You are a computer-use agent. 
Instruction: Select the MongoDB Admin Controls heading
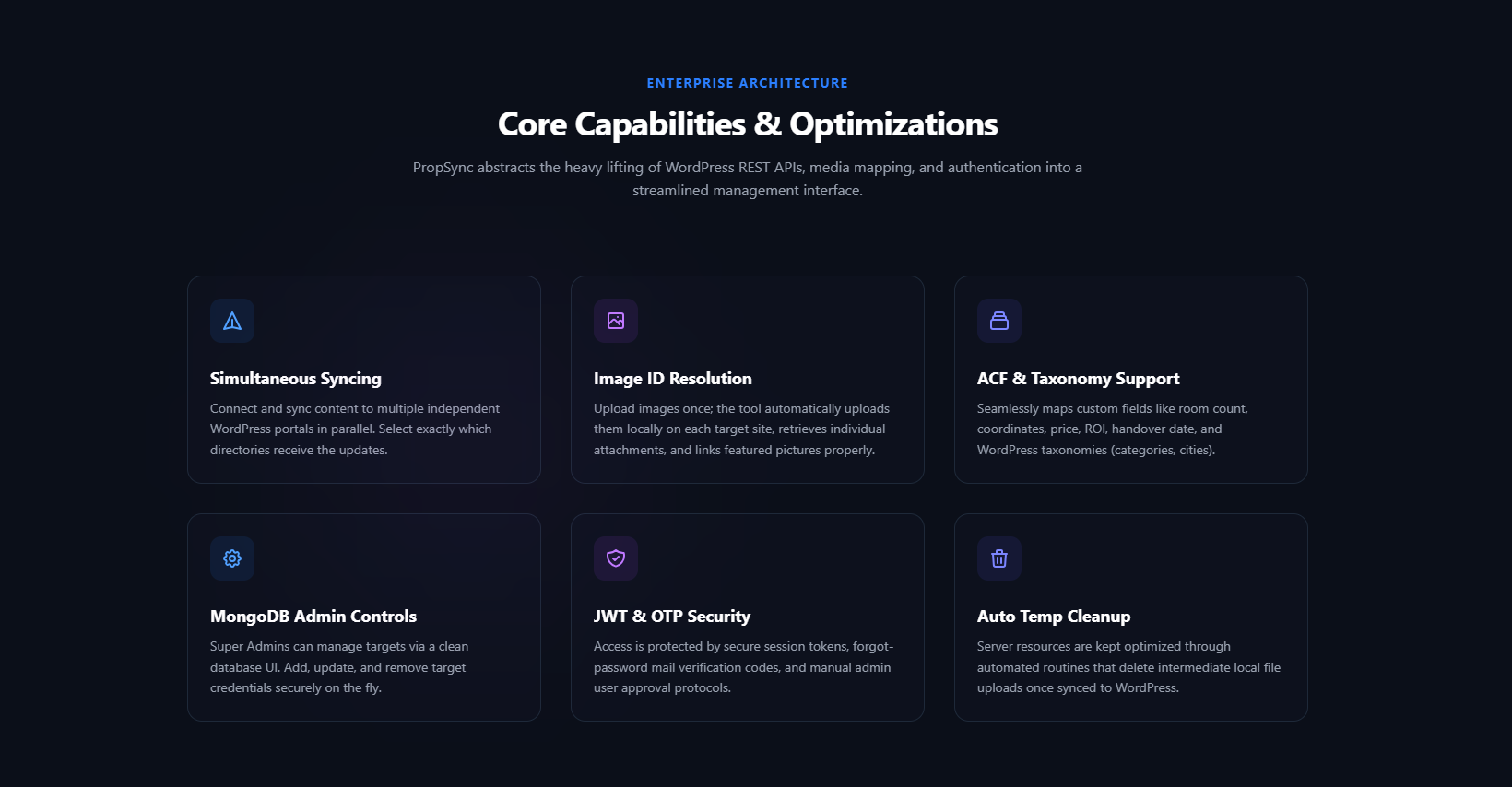click(313, 617)
